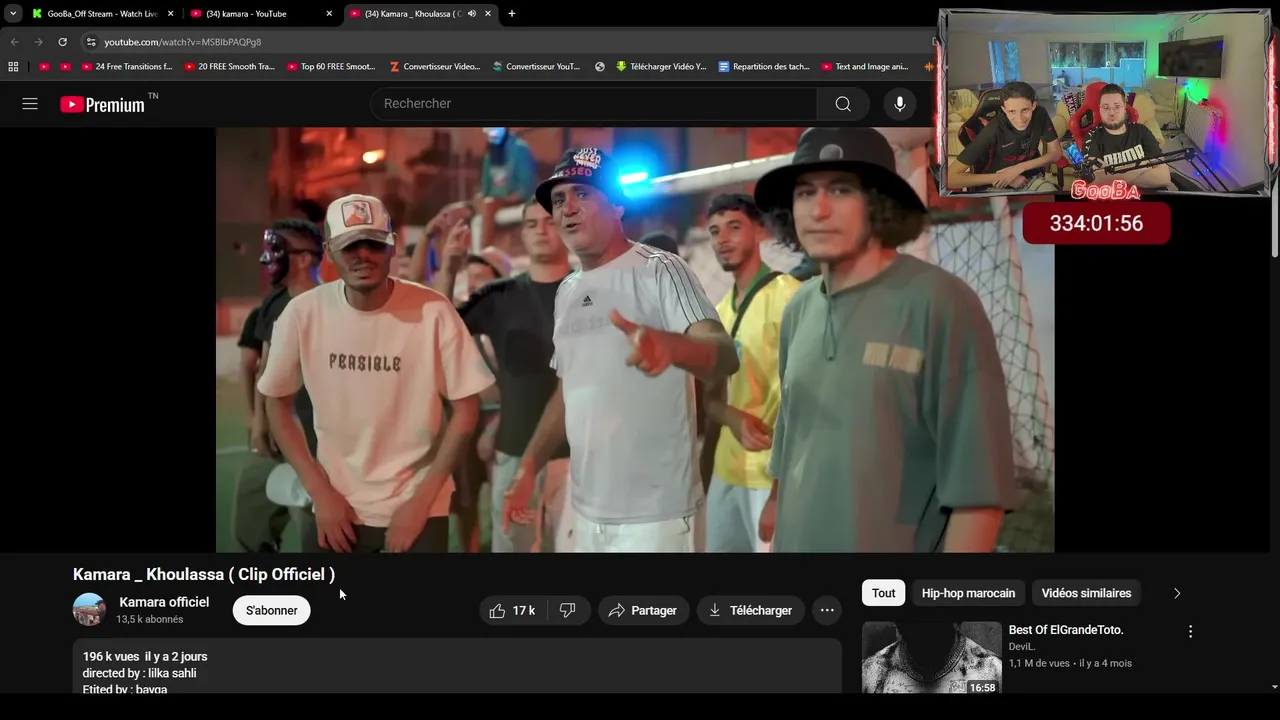Download video with Télécharger button
Viewport: 1280px width, 720px height.
click(750, 610)
